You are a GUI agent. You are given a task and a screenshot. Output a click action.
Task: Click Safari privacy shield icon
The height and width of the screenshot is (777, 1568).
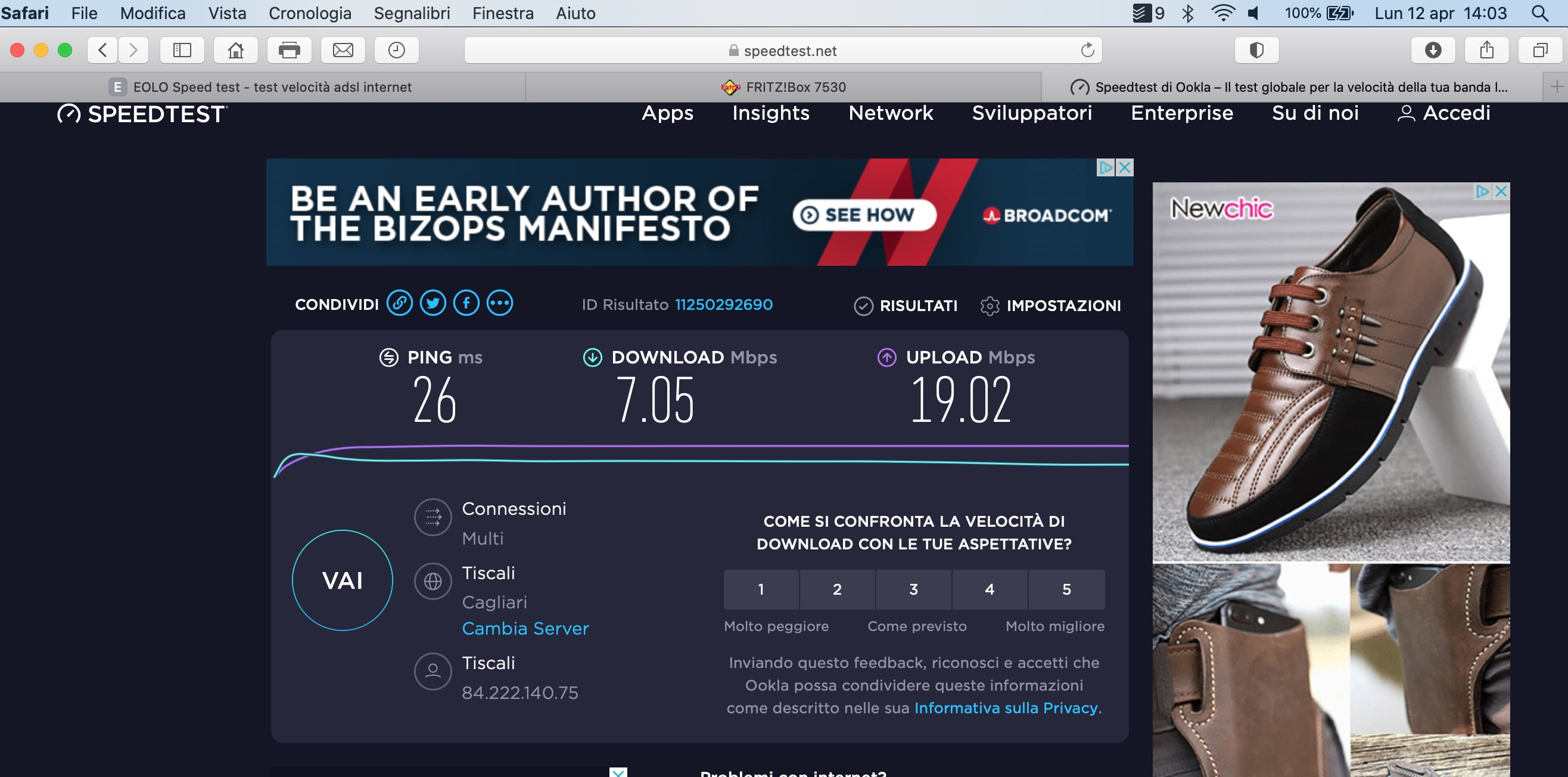pyautogui.click(x=1256, y=50)
